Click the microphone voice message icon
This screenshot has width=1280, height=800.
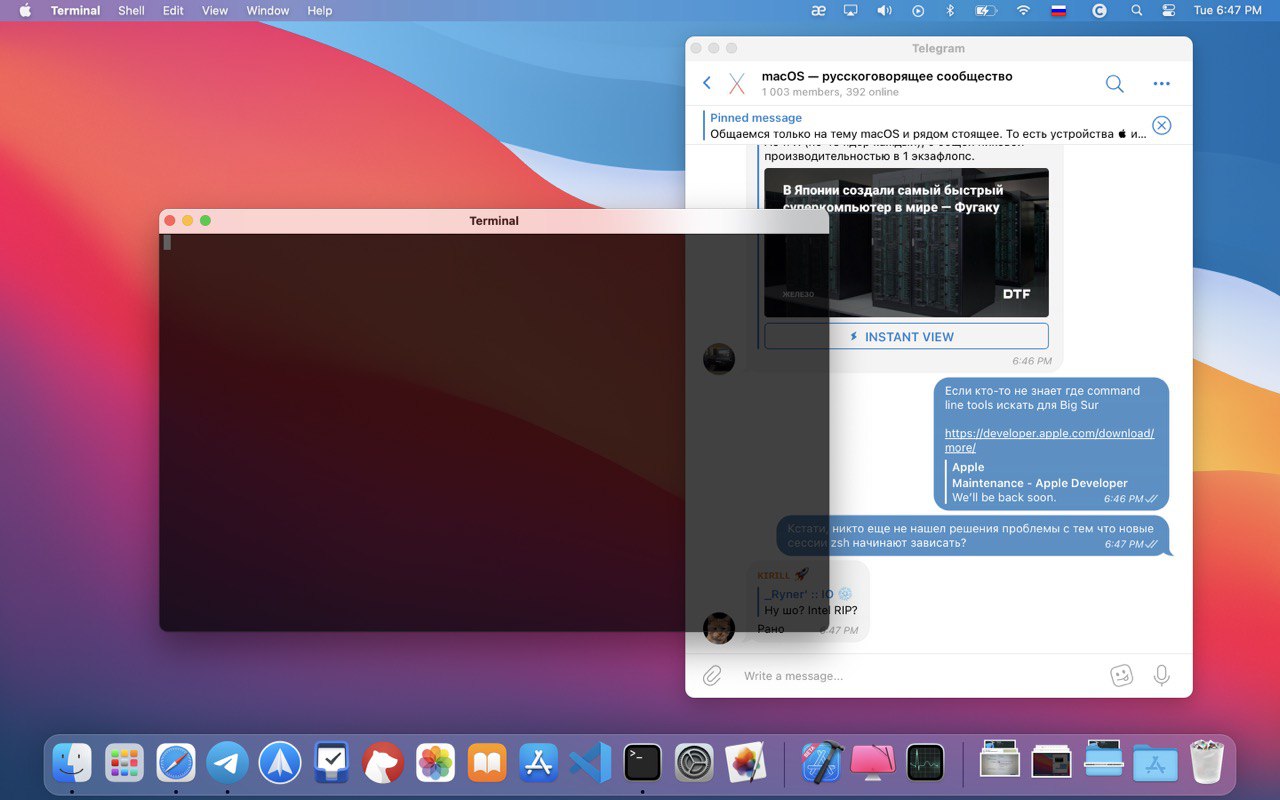click(1161, 676)
